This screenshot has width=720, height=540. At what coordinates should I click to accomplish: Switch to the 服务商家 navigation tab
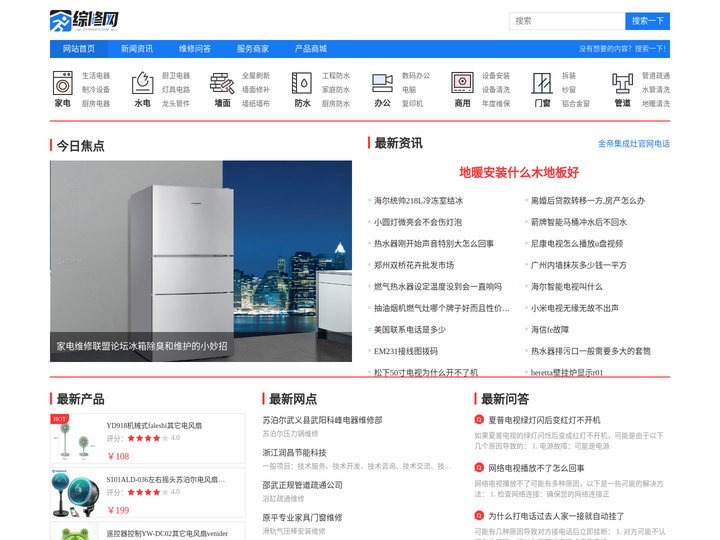(253, 49)
